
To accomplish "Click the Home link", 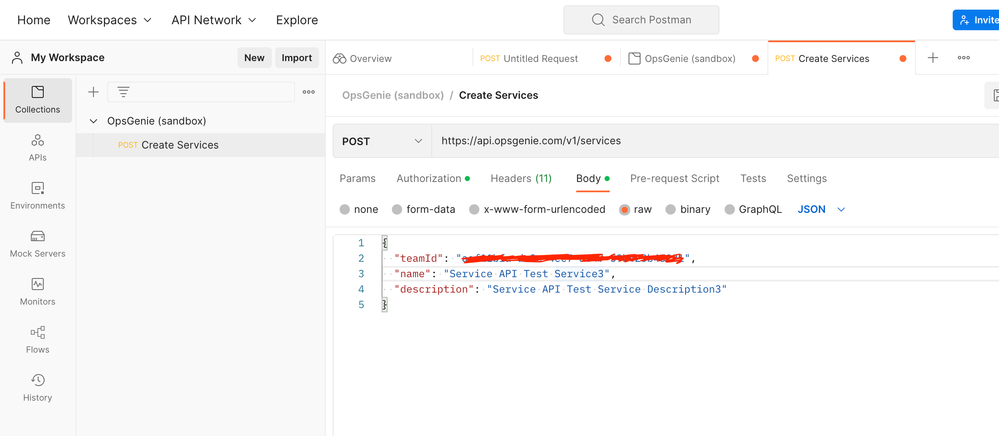I will (34, 20).
